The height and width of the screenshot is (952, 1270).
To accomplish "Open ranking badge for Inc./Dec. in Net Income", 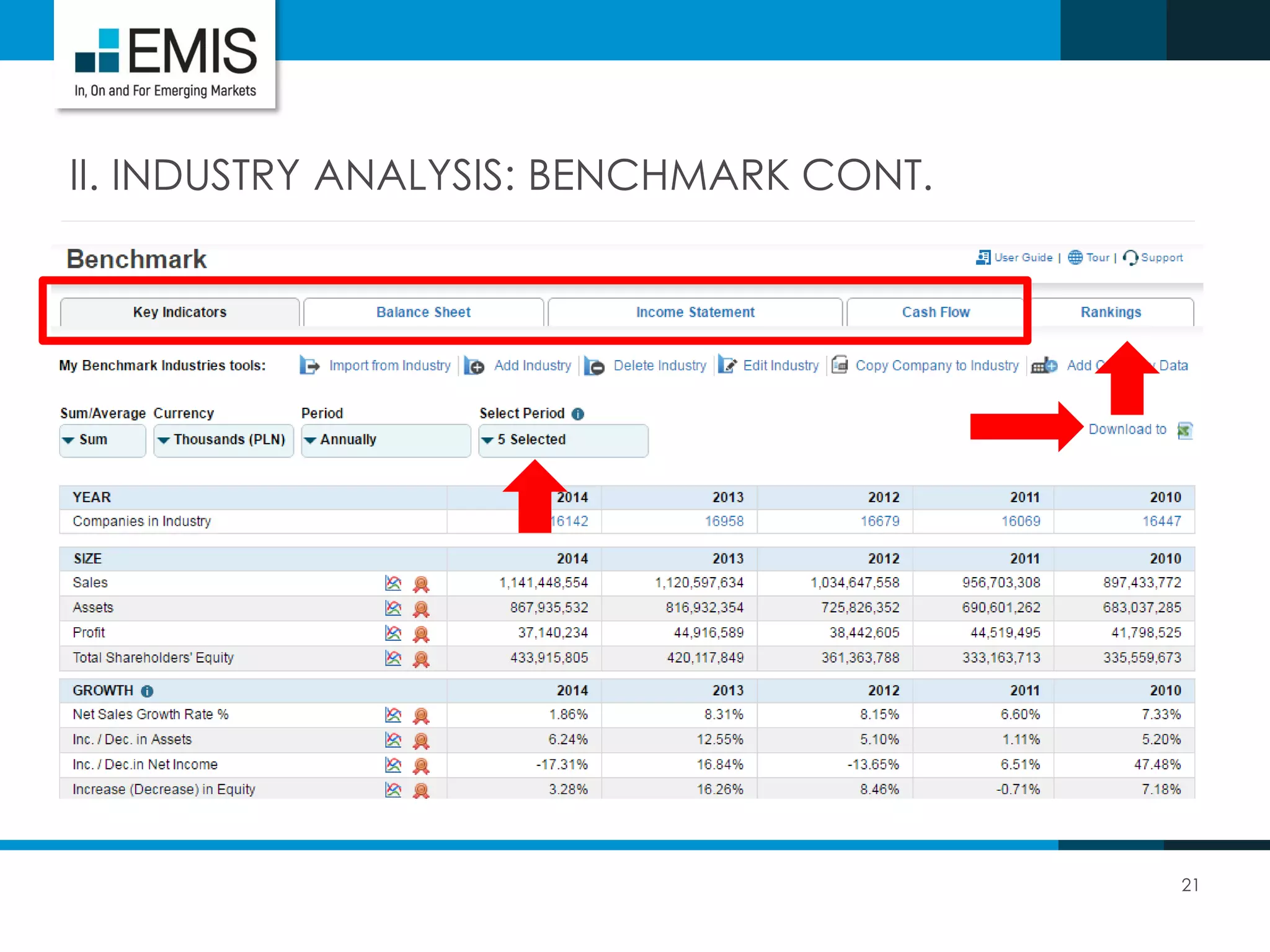I will pos(421,765).
